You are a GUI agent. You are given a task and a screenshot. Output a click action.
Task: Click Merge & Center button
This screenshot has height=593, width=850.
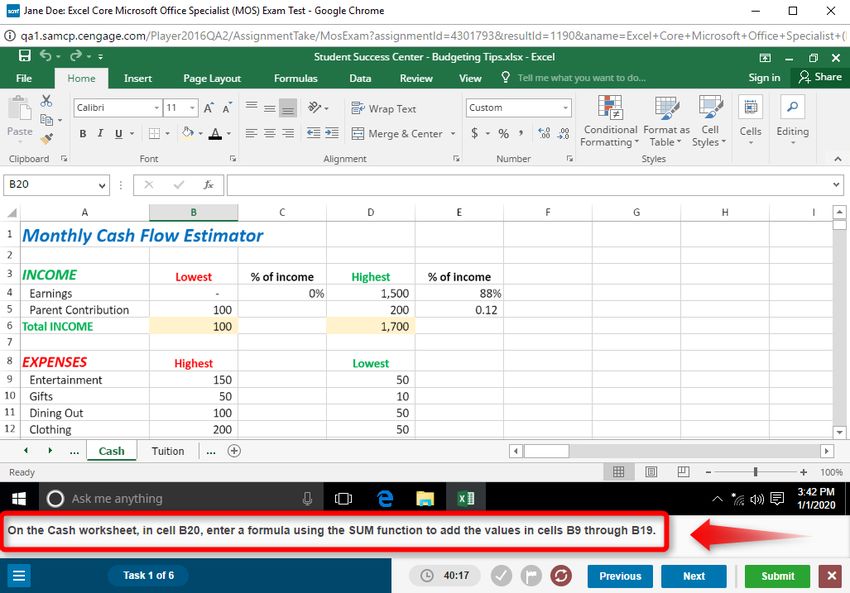click(397, 133)
